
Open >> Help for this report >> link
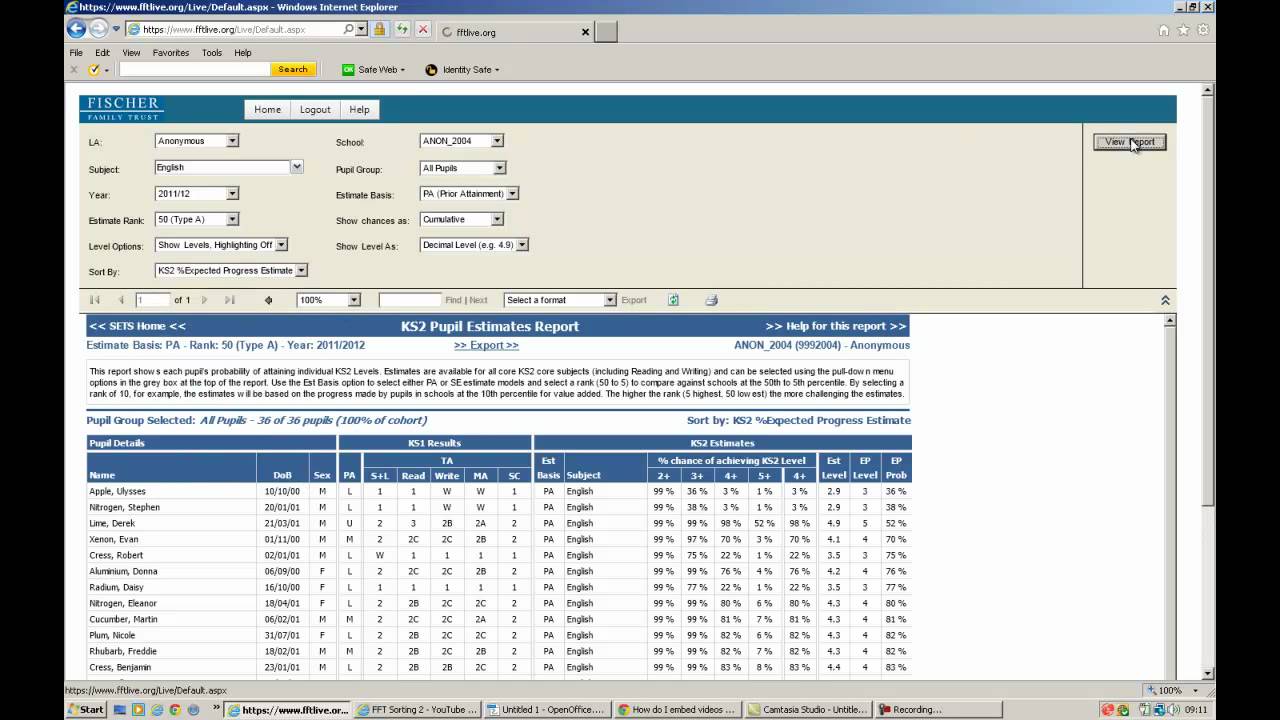836,326
